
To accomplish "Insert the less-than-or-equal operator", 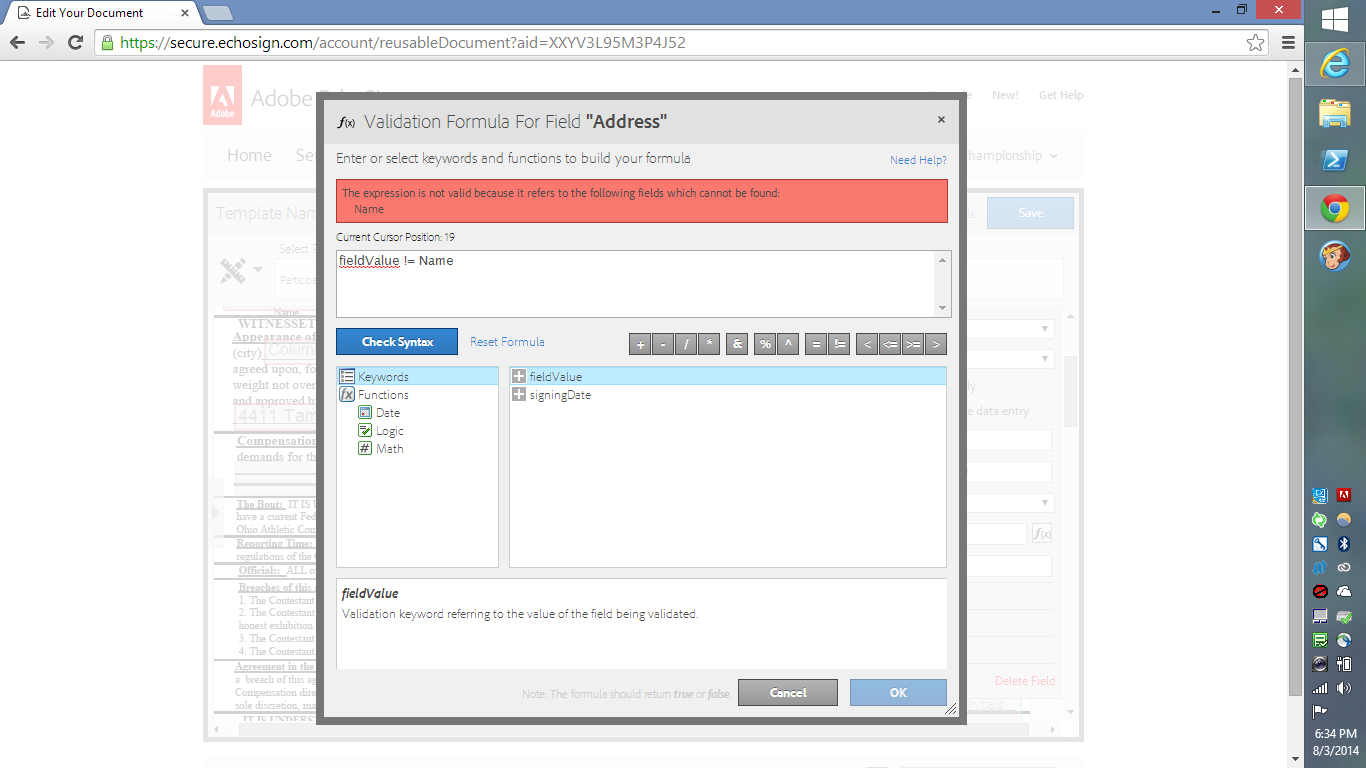I will point(890,344).
